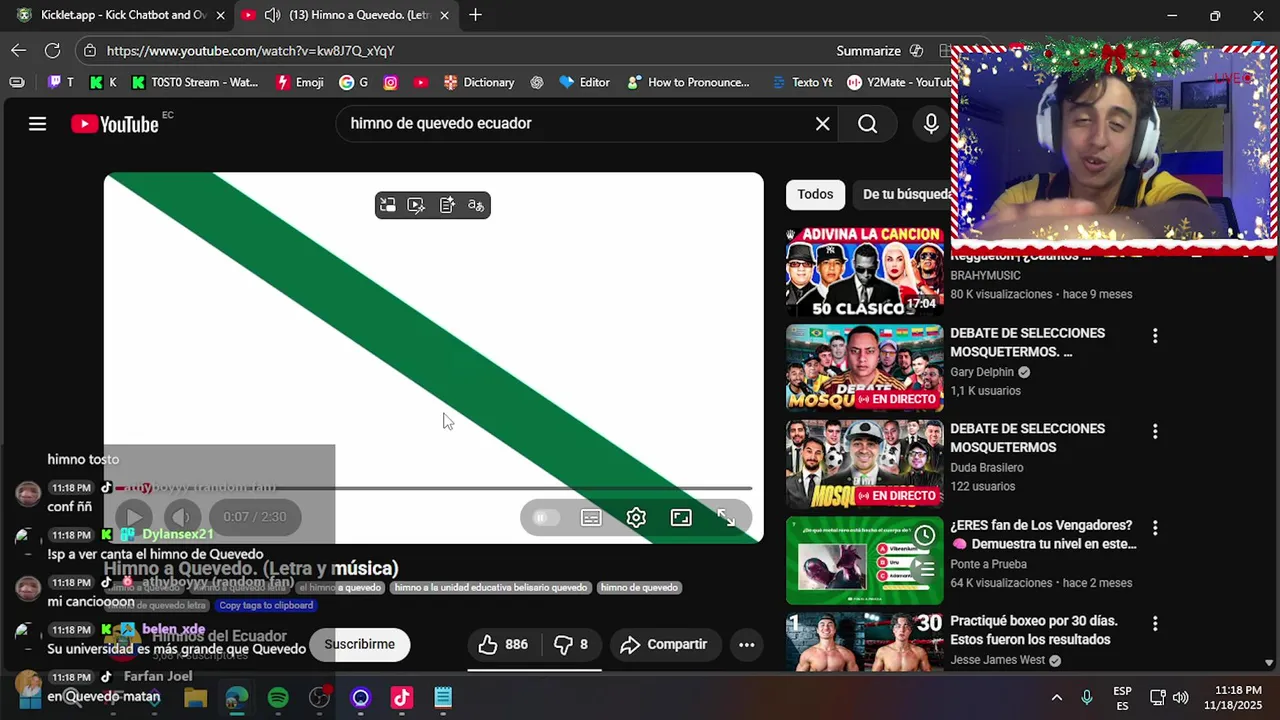This screenshot has height=720, width=1280.
Task: Open options for Practiqué boxeo video
Action: (1155, 624)
